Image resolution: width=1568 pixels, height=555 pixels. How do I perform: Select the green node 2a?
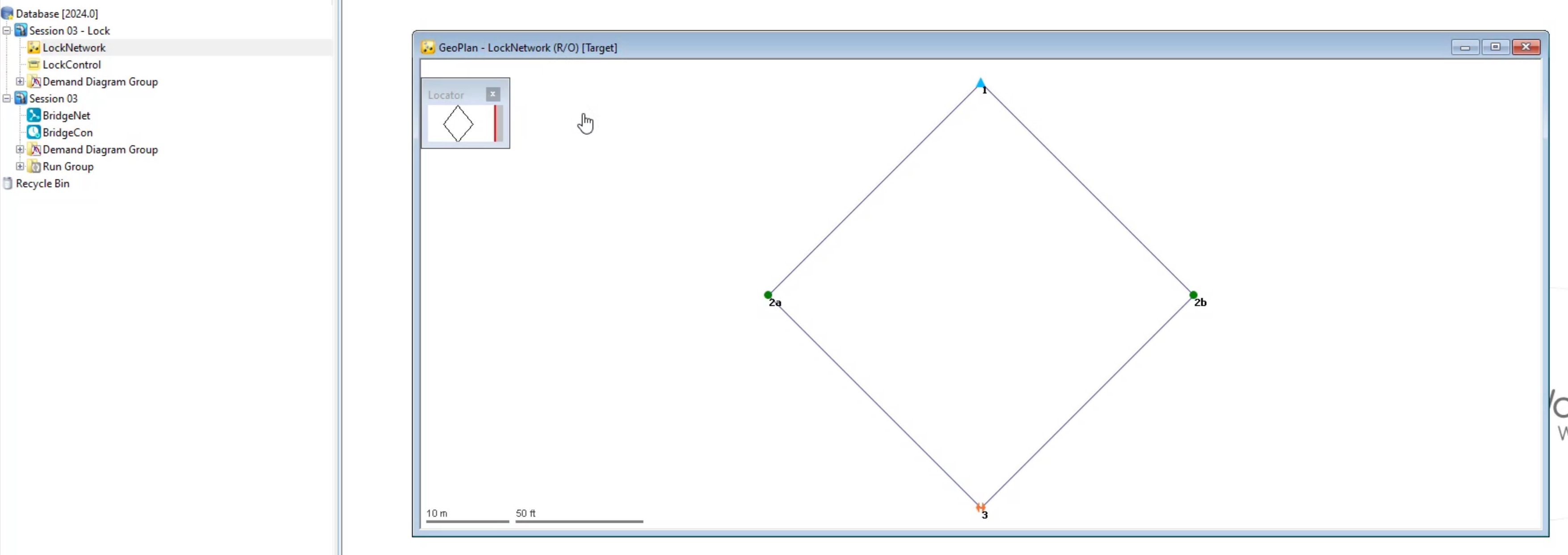pos(768,295)
